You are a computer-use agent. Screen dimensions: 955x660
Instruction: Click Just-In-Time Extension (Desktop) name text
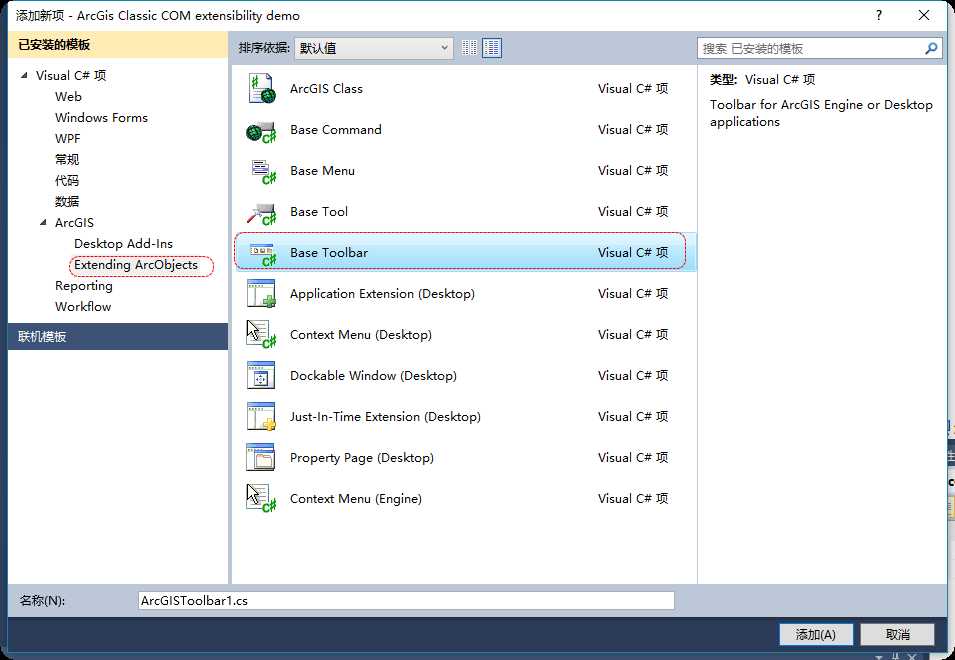tap(385, 416)
